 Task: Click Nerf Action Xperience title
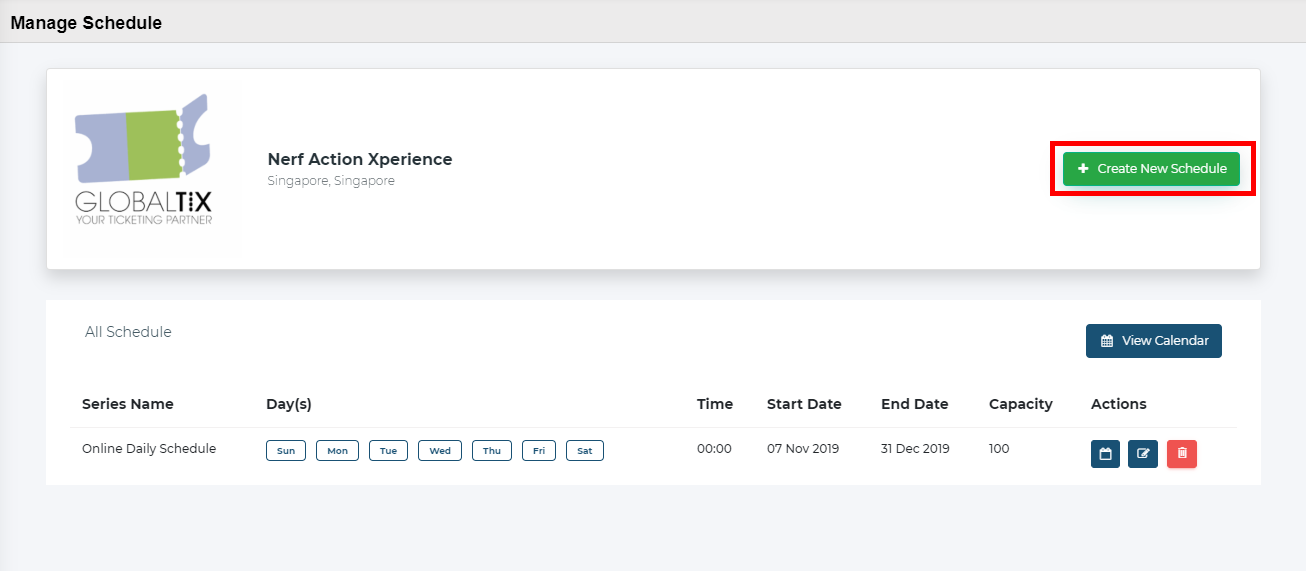[x=360, y=159]
